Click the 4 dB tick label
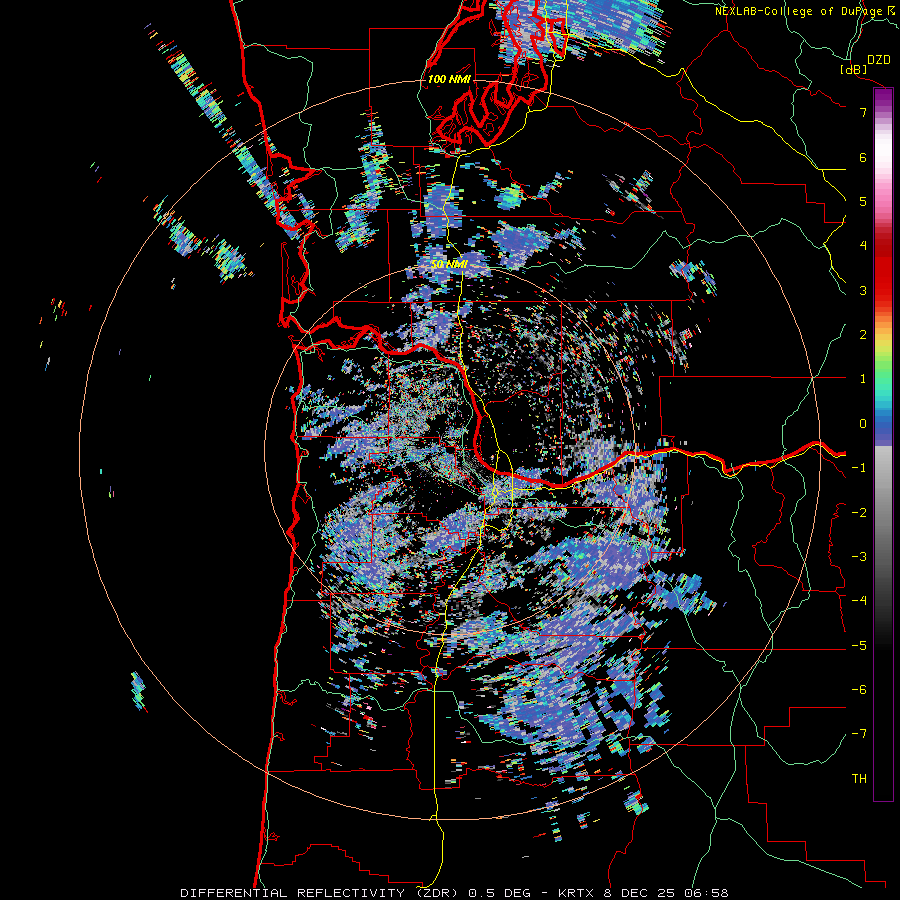The height and width of the screenshot is (900, 900). (x=863, y=246)
